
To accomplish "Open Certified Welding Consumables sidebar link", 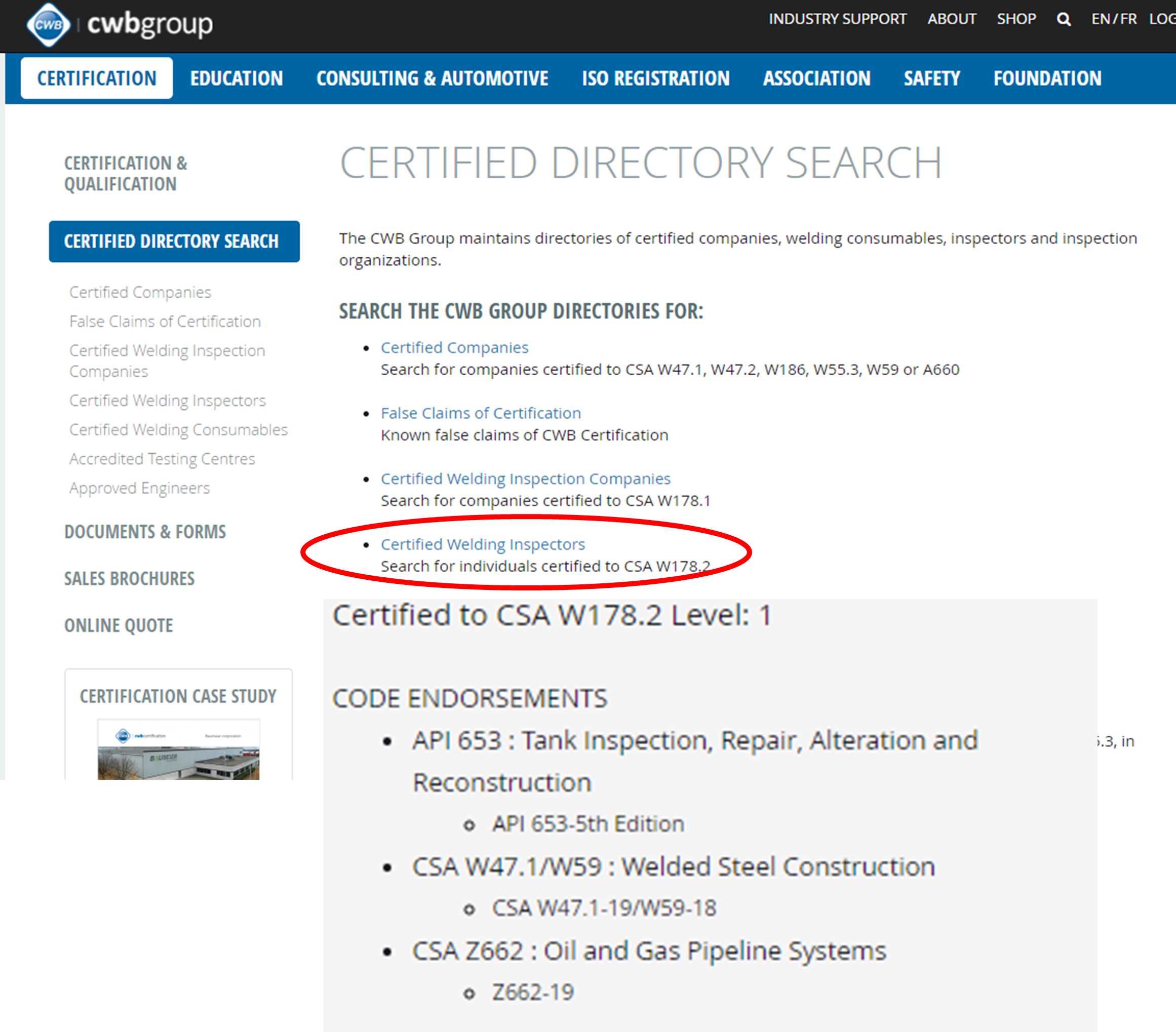I will (178, 430).
